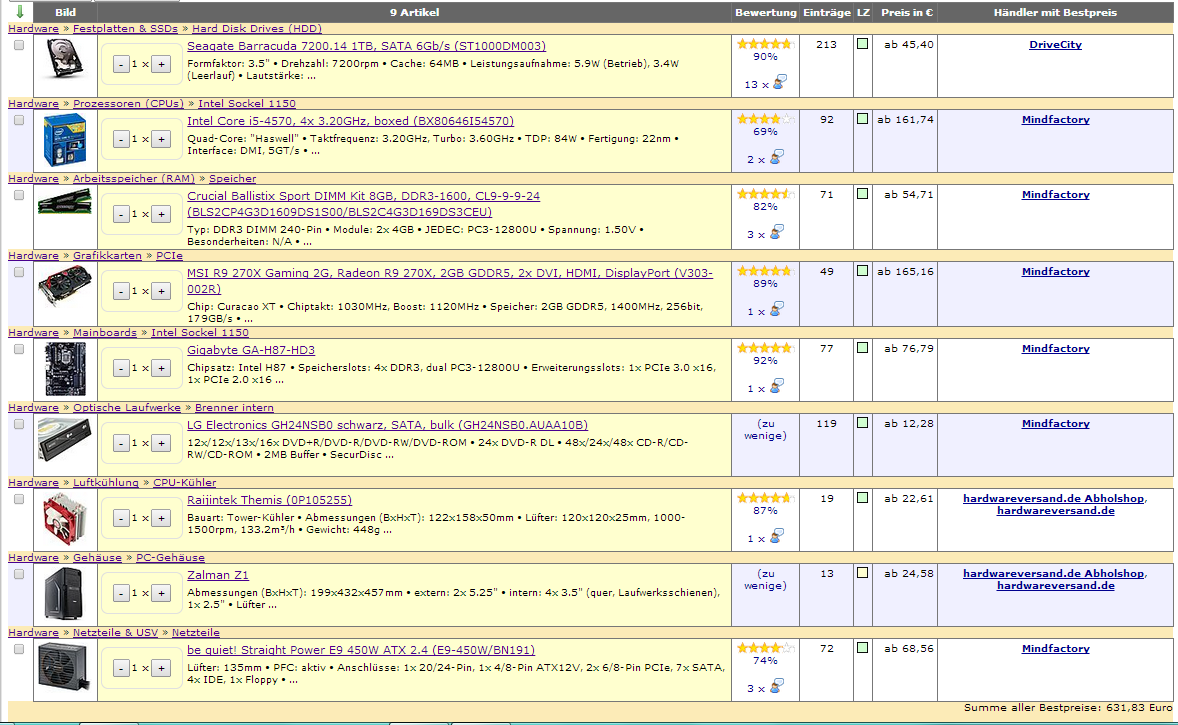This screenshot has height=725, width=1178.
Task: Open Grafikkarten category breadcrumb
Action: pos(107,255)
